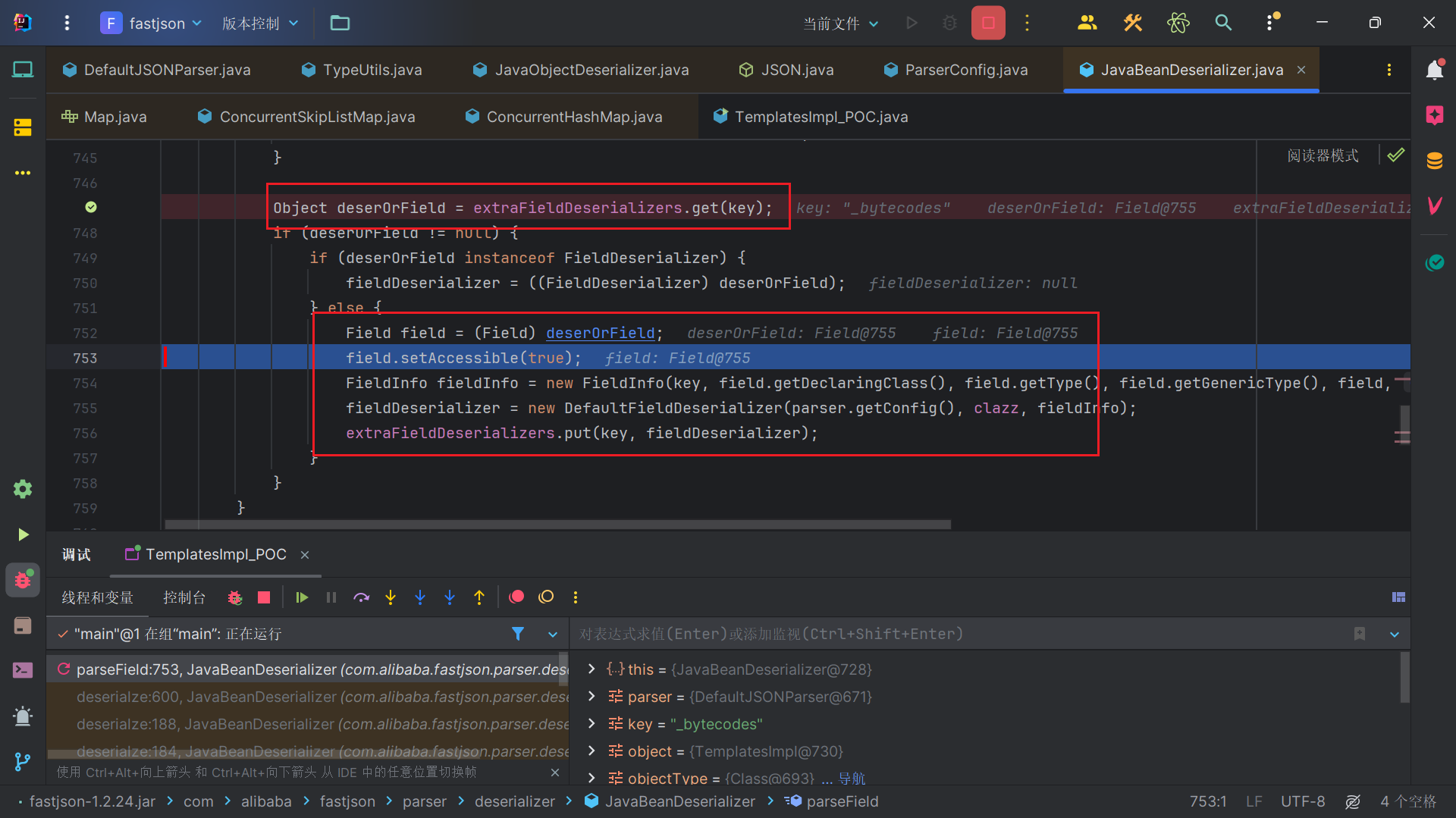This screenshot has height=818, width=1456.
Task: Open IDE settings and updates icon
Action: tap(1271, 23)
